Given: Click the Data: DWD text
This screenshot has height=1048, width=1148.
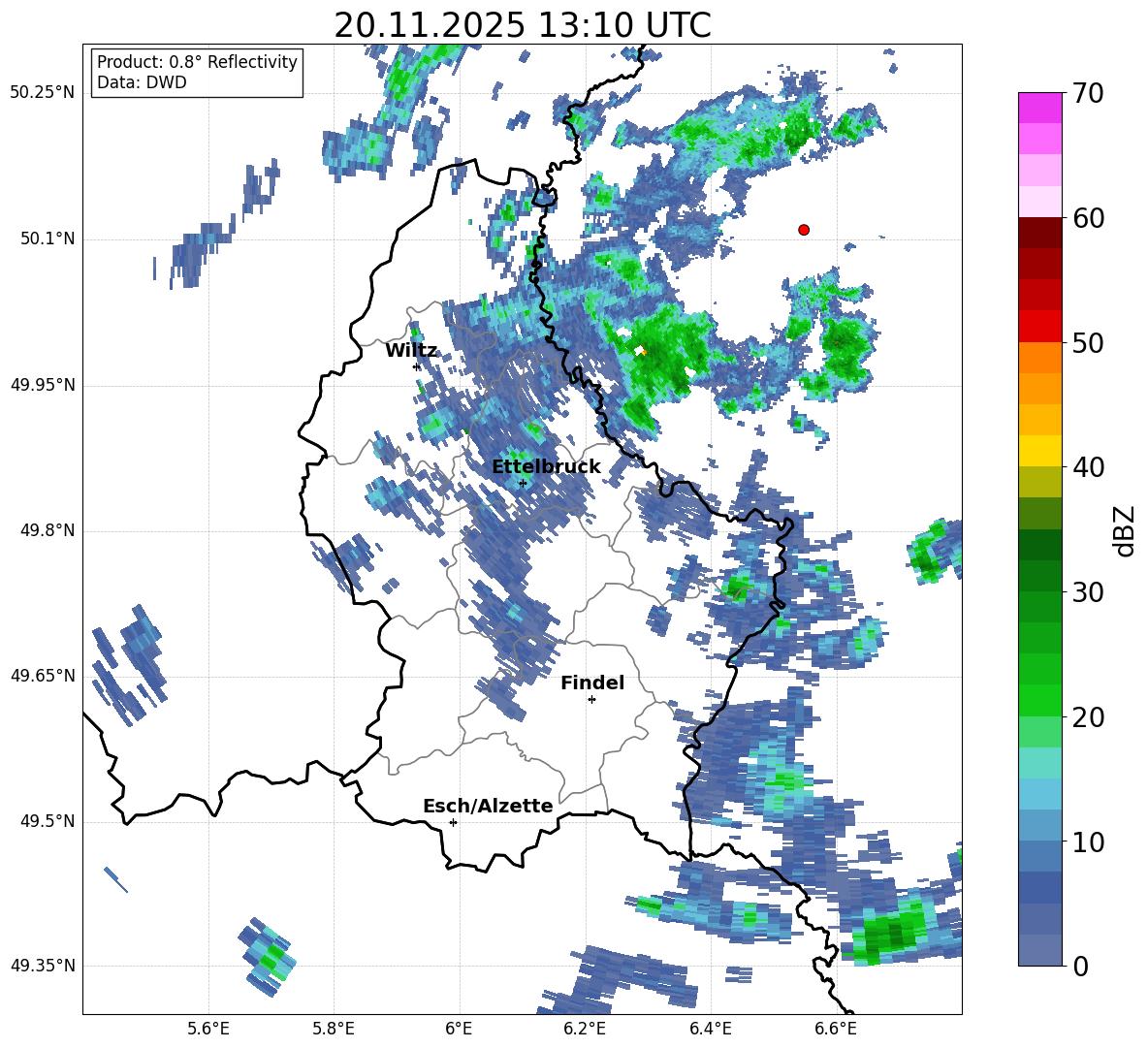Looking at the screenshot, I should (x=142, y=82).
